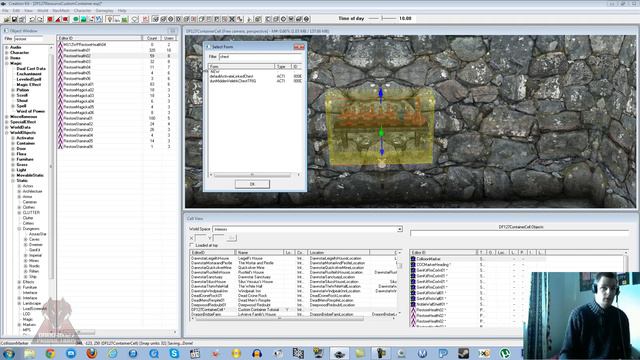
Task: Toggle the lightbulb lighting icon
Action: 109,19
